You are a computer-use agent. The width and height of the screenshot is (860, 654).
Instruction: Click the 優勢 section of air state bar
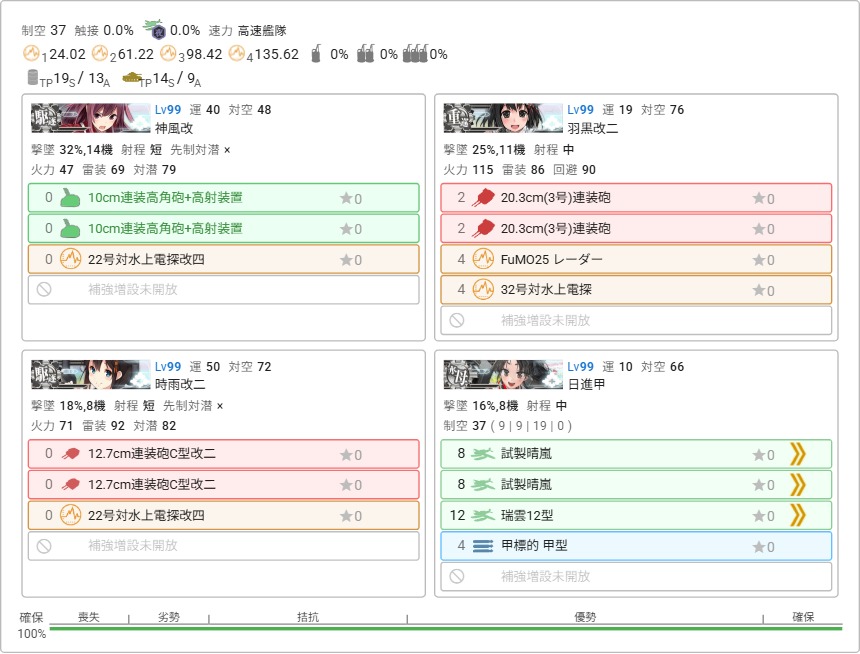coord(585,618)
